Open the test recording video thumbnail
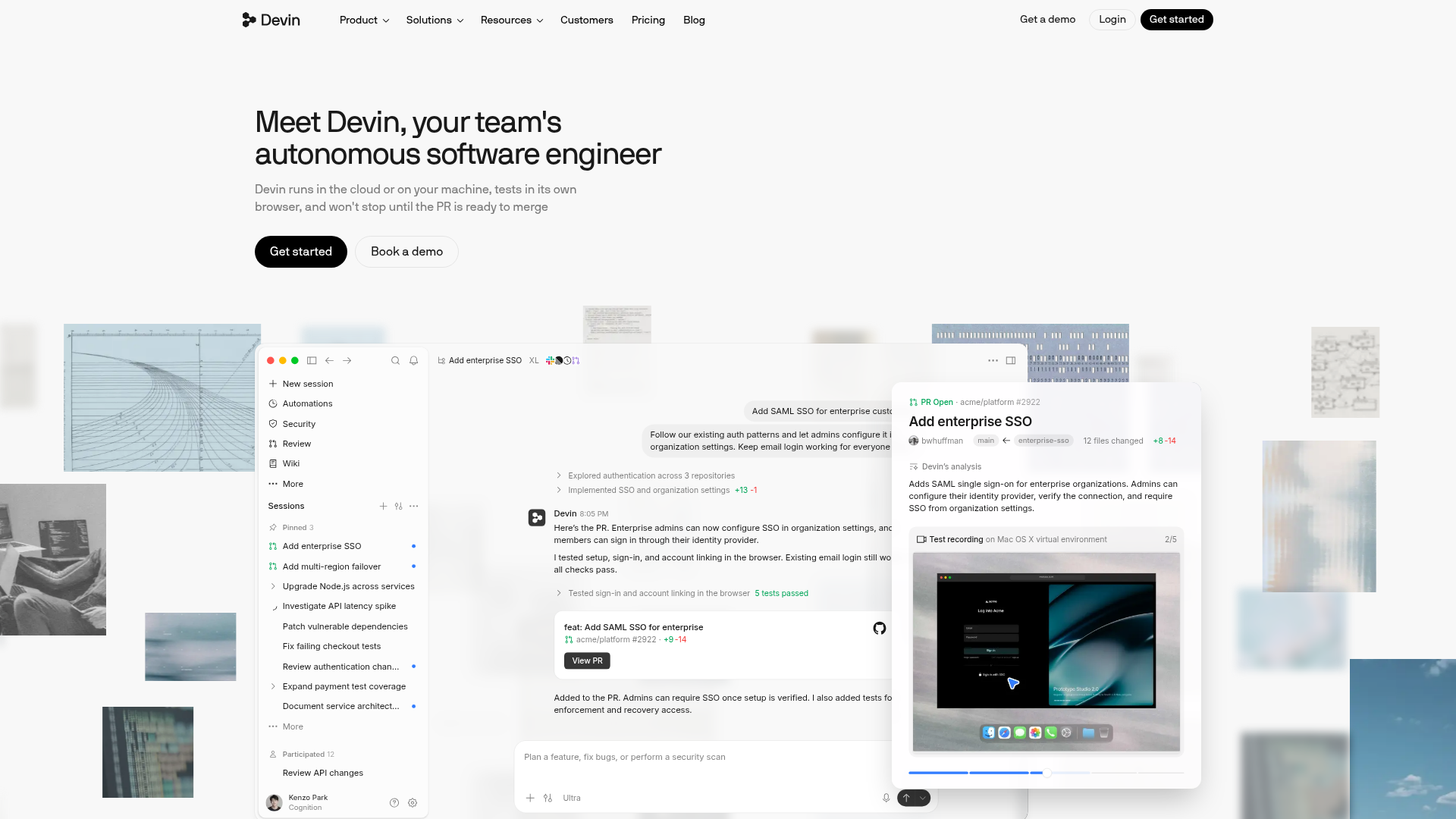 (1046, 652)
